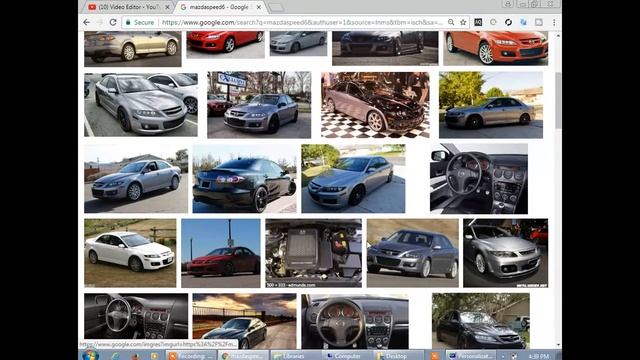Select the mazdaspeed6 Google tab

(220, 7)
